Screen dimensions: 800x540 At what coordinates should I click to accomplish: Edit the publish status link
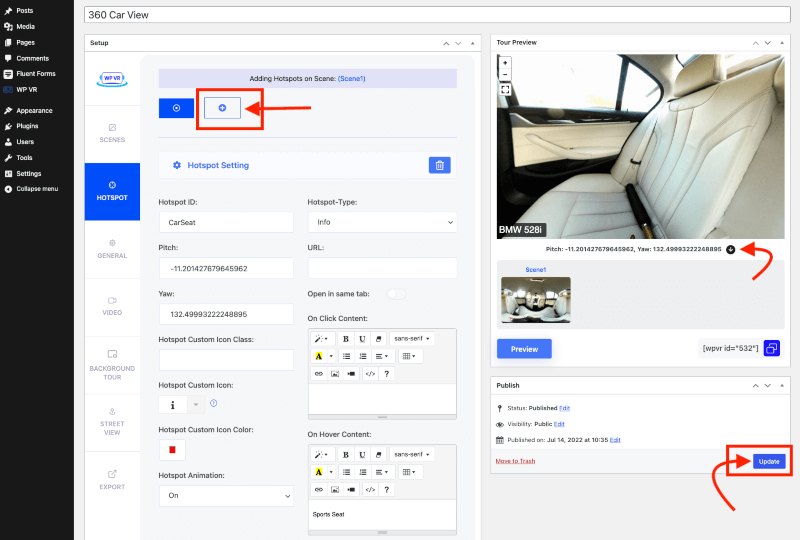[x=564, y=408]
